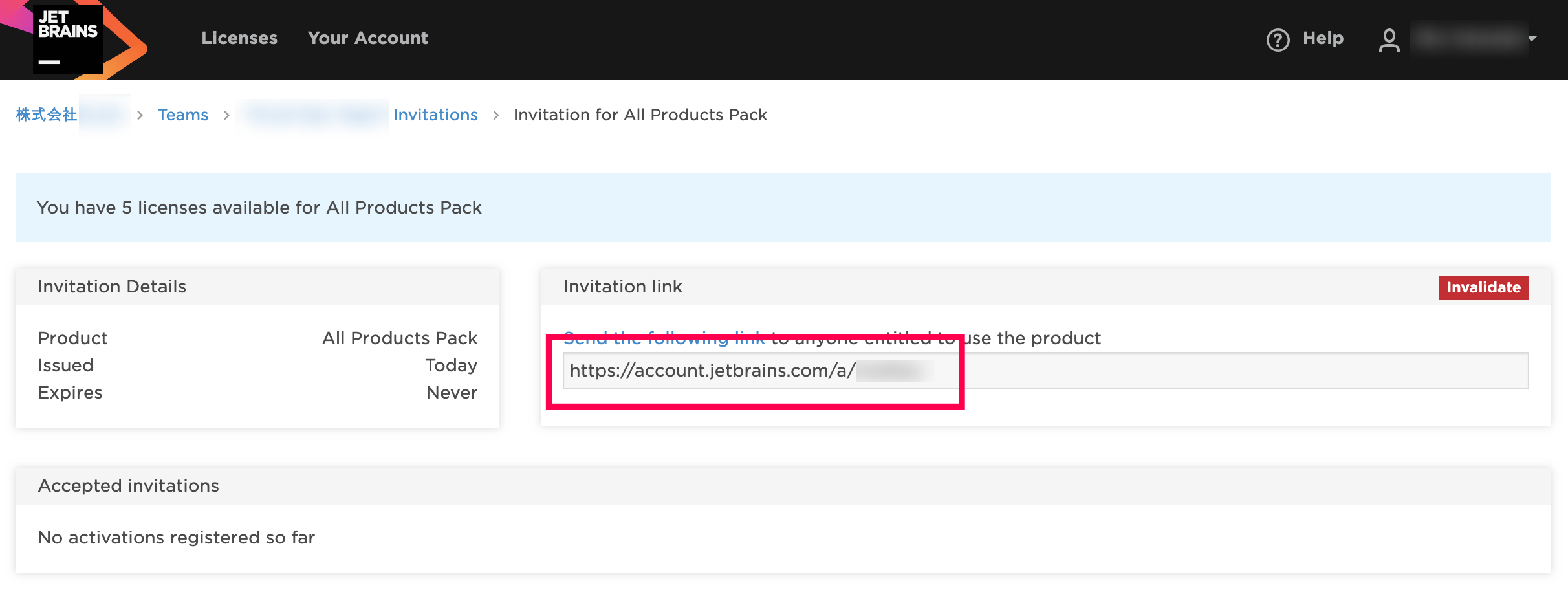This screenshot has height=603, width=1568.
Task: Click the 'Accepted invitations' panel heading
Action: pos(129,486)
